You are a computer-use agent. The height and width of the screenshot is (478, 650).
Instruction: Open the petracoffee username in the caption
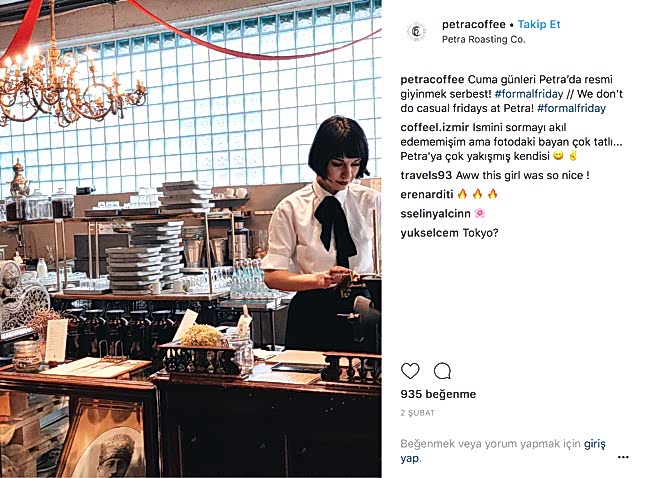point(432,80)
